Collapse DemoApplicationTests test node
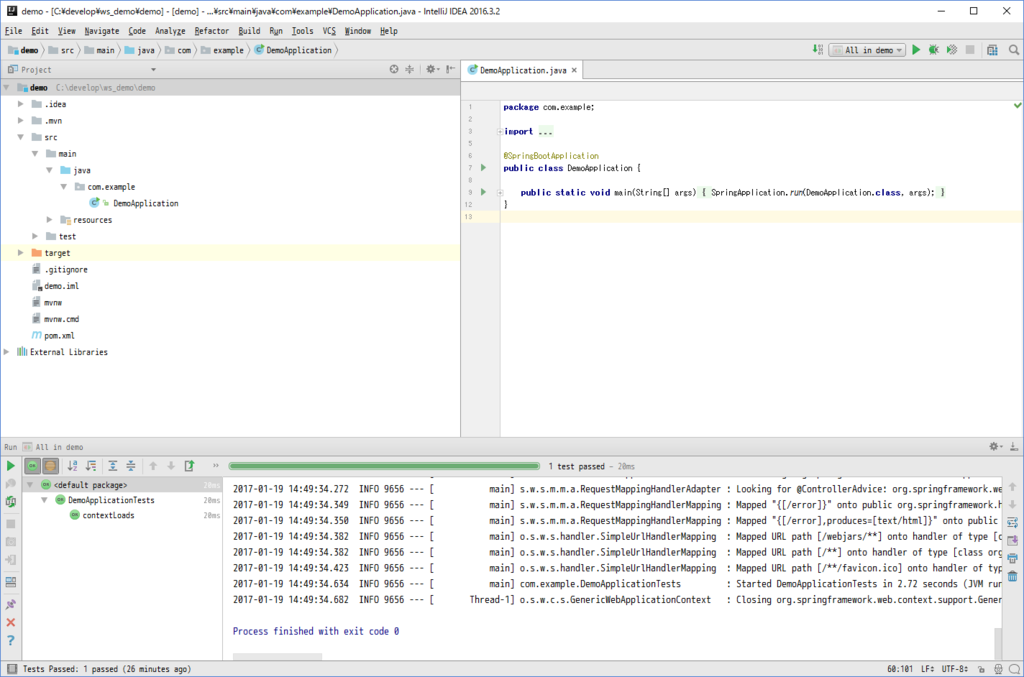The width and height of the screenshot is (1024, 677). 44,500
